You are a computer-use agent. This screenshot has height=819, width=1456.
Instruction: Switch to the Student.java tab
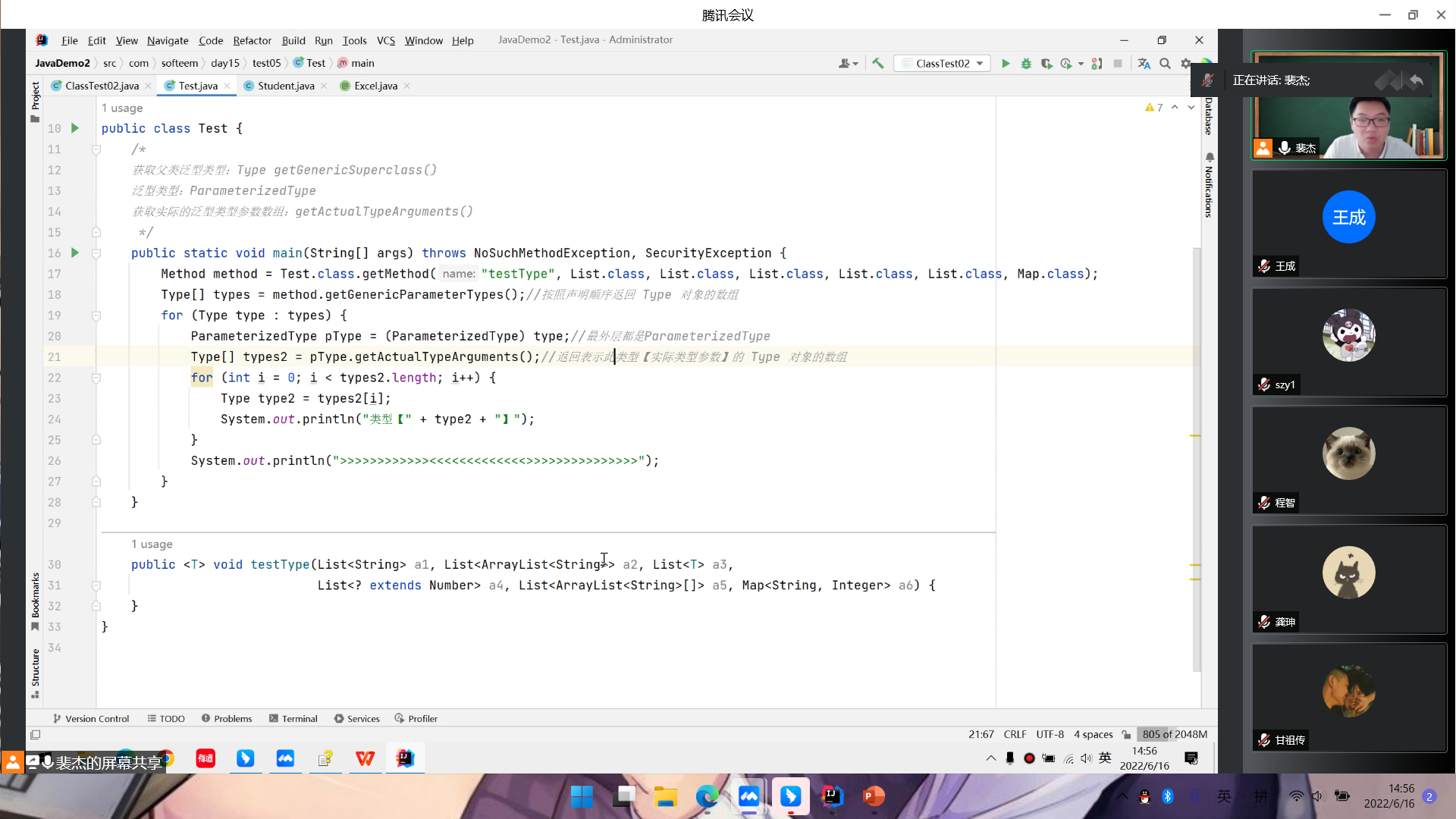[285, 86]
